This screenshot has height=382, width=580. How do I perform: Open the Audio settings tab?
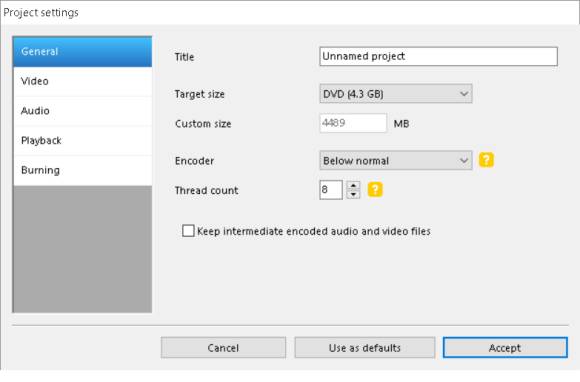82,111
